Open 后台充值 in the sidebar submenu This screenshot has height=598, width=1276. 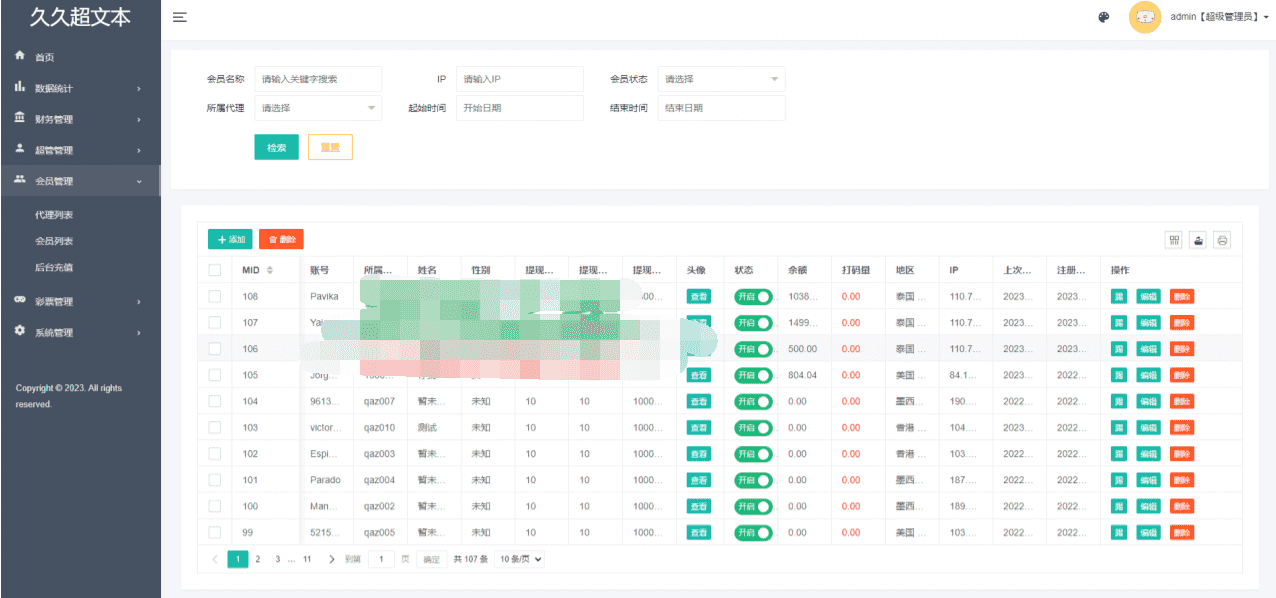coord(54,267)
